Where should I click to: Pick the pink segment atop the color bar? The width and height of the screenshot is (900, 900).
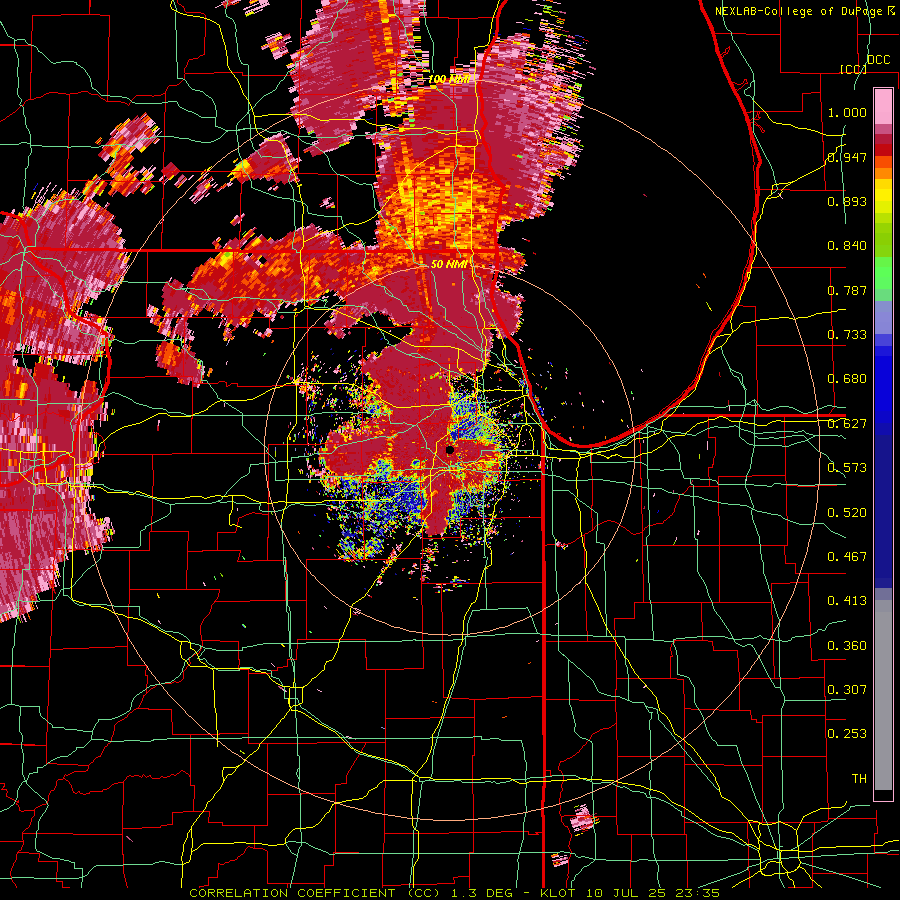click(883, 106)
